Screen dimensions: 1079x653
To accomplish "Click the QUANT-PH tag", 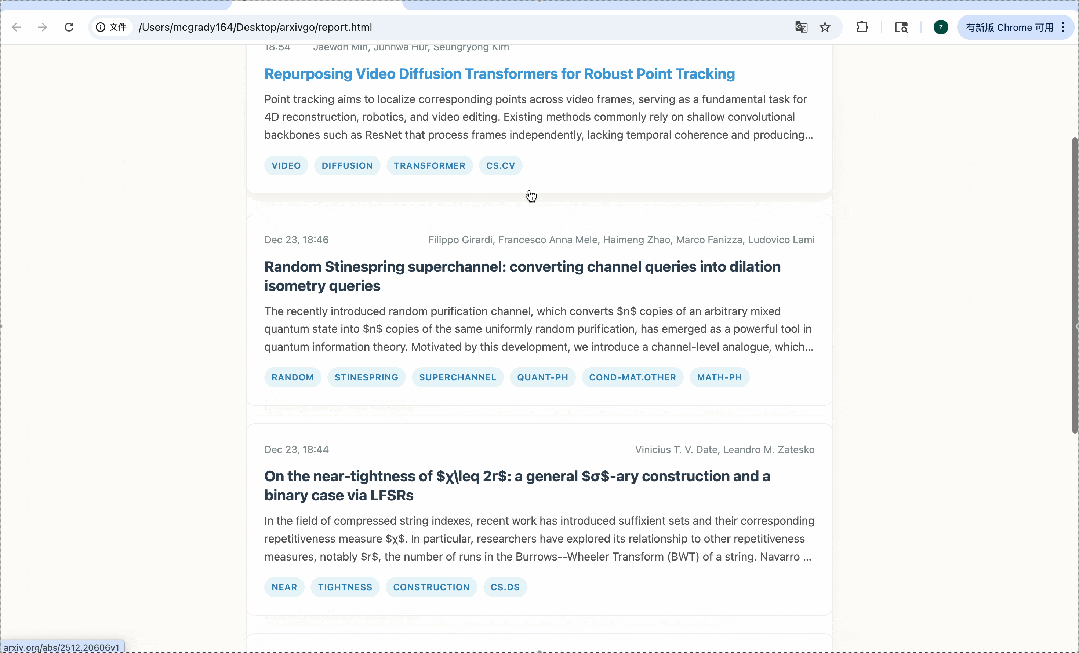I will tap(542, 377).
